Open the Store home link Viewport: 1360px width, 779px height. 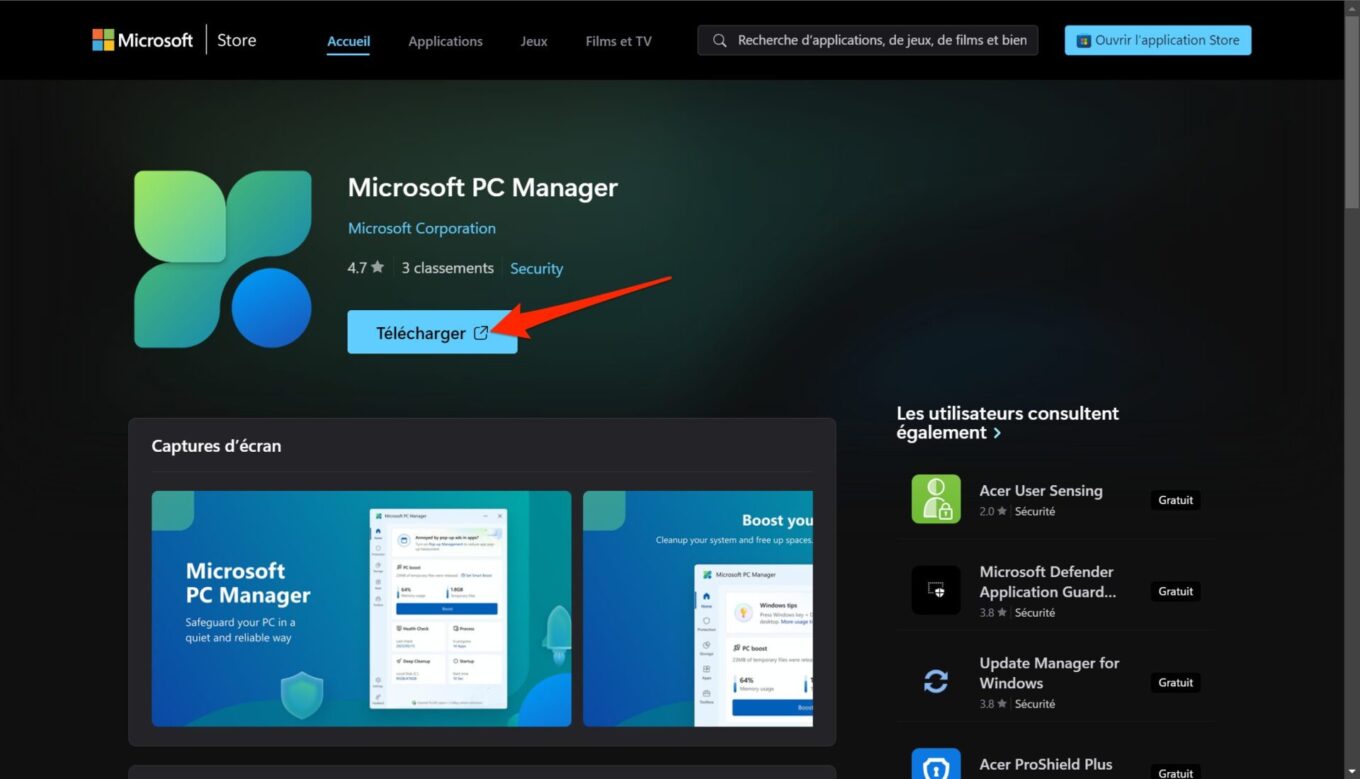pos(237,40)
